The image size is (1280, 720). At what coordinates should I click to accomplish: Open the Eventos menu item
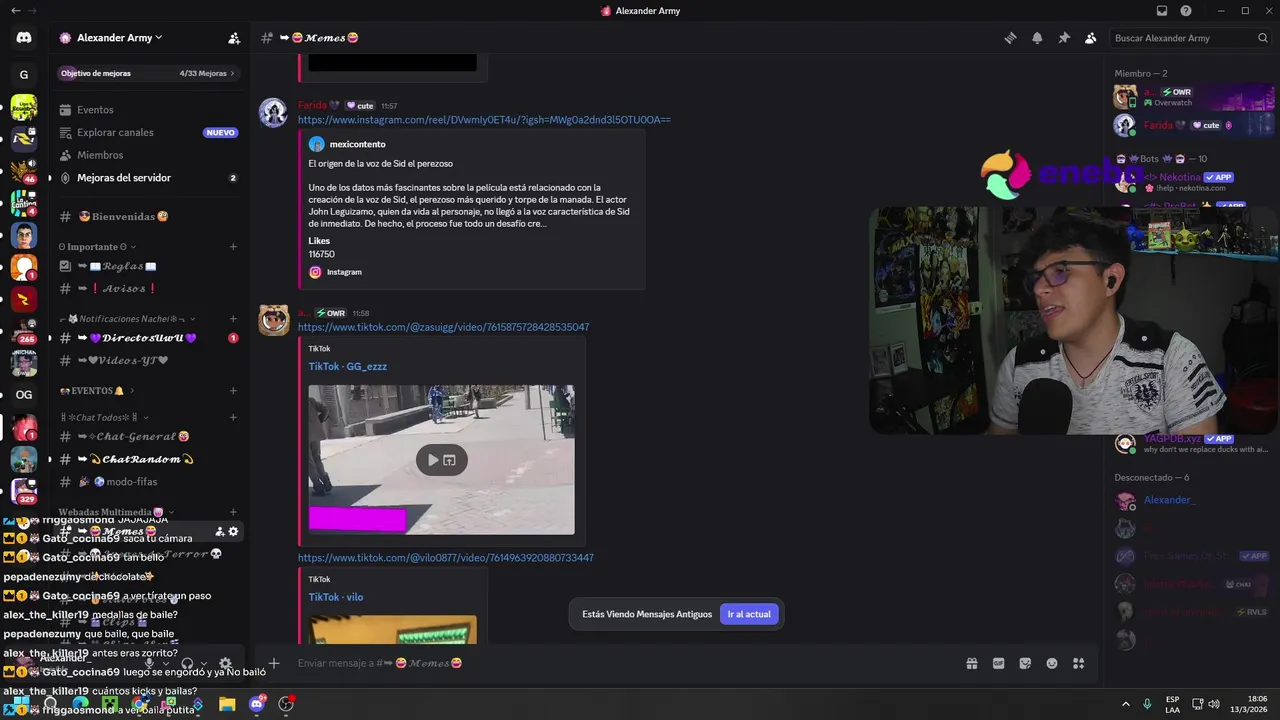[x=148, y=110]
